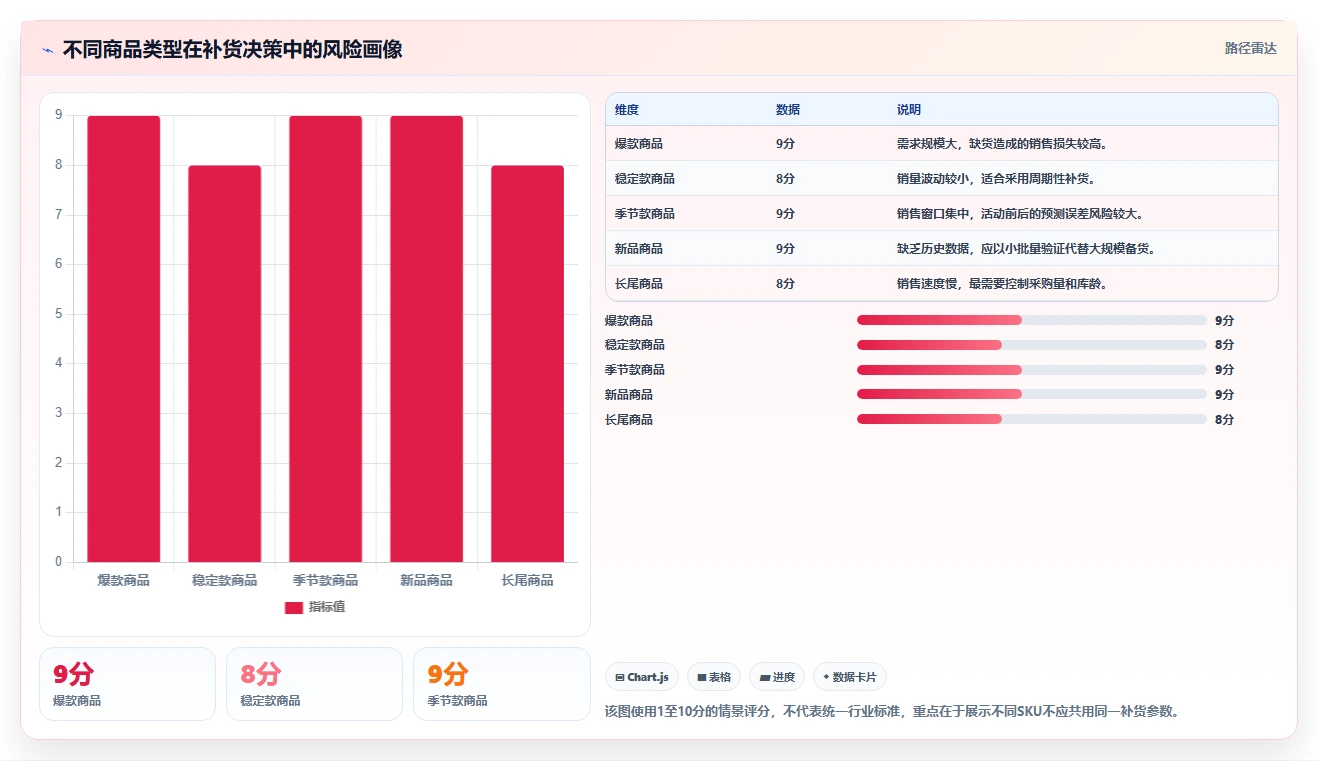The height and width of the screenshot is (761, 1318).
Task: Click the x-axis label 季节款商品
Action: pos(326,580)
